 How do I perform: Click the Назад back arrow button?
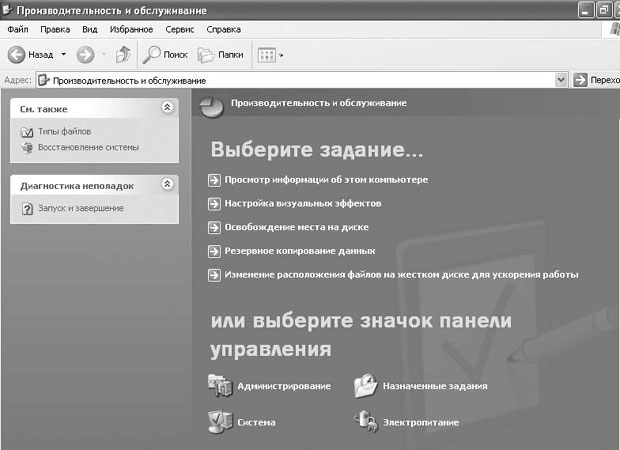tap(30, 54)
